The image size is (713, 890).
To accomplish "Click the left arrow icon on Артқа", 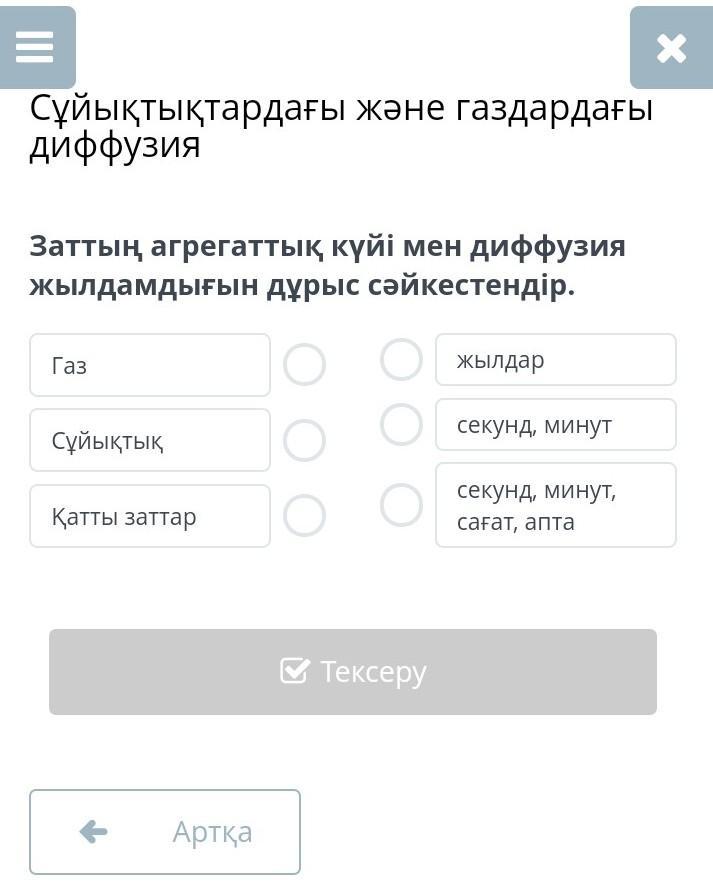I will point(94,832).
